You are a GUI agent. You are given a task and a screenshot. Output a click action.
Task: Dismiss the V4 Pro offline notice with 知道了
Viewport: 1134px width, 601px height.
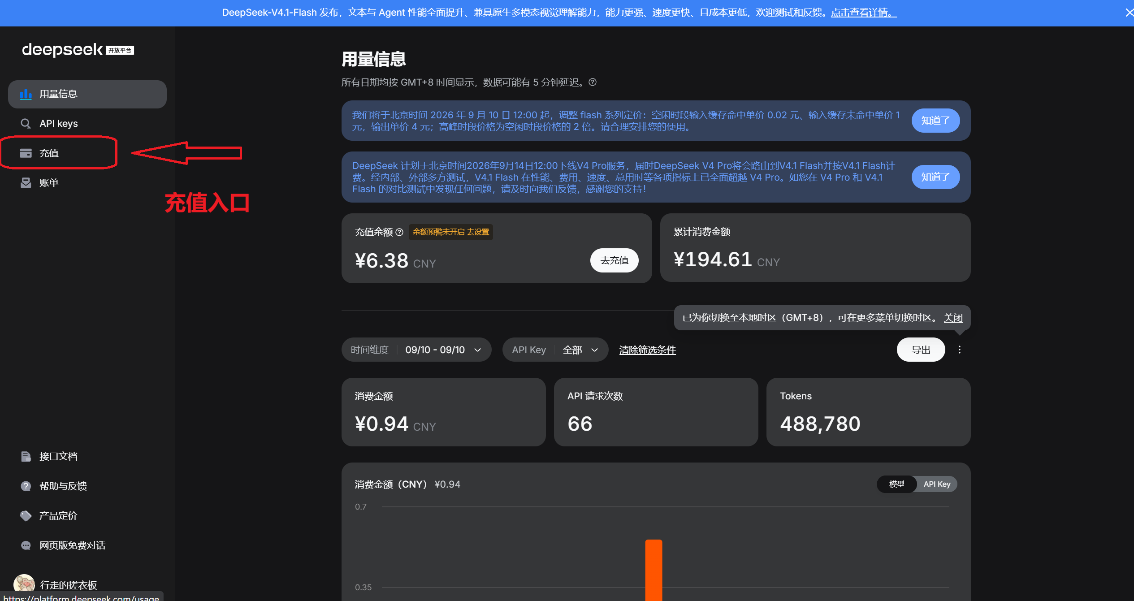[x=935, y=176]
